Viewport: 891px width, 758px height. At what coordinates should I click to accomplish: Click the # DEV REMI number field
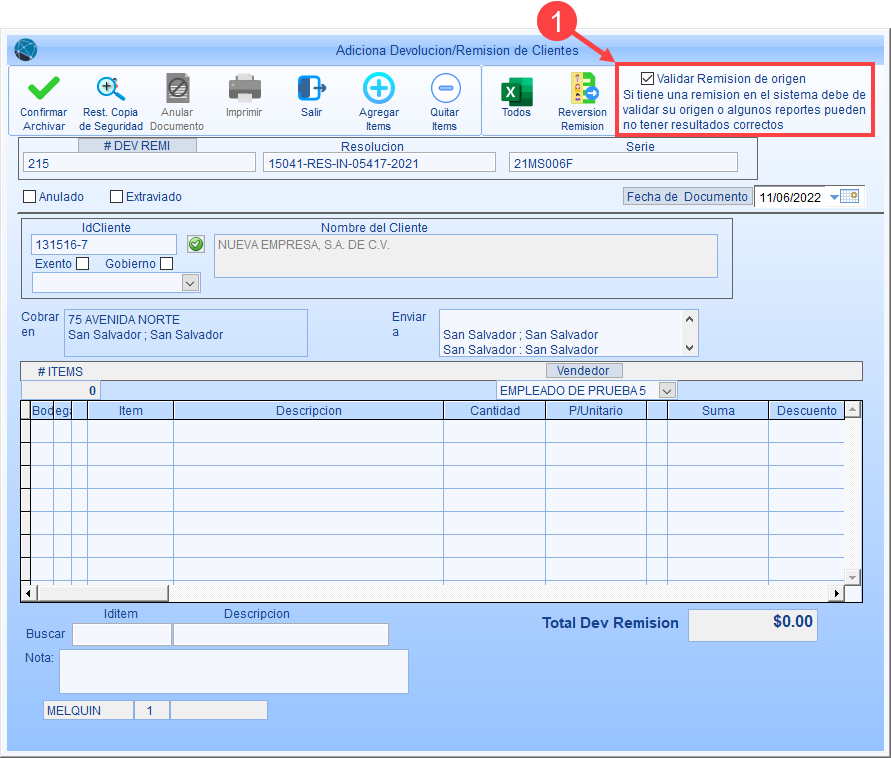(x=139, y=164)
